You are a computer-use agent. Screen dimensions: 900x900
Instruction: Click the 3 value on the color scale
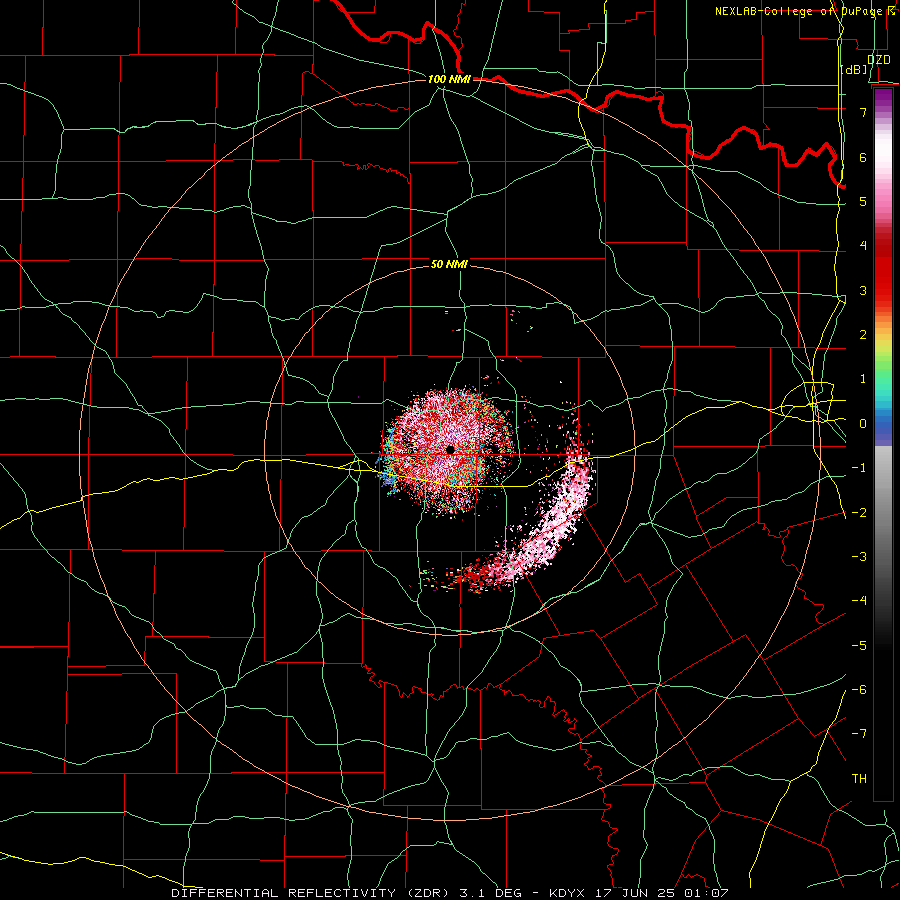pos(863,290)
